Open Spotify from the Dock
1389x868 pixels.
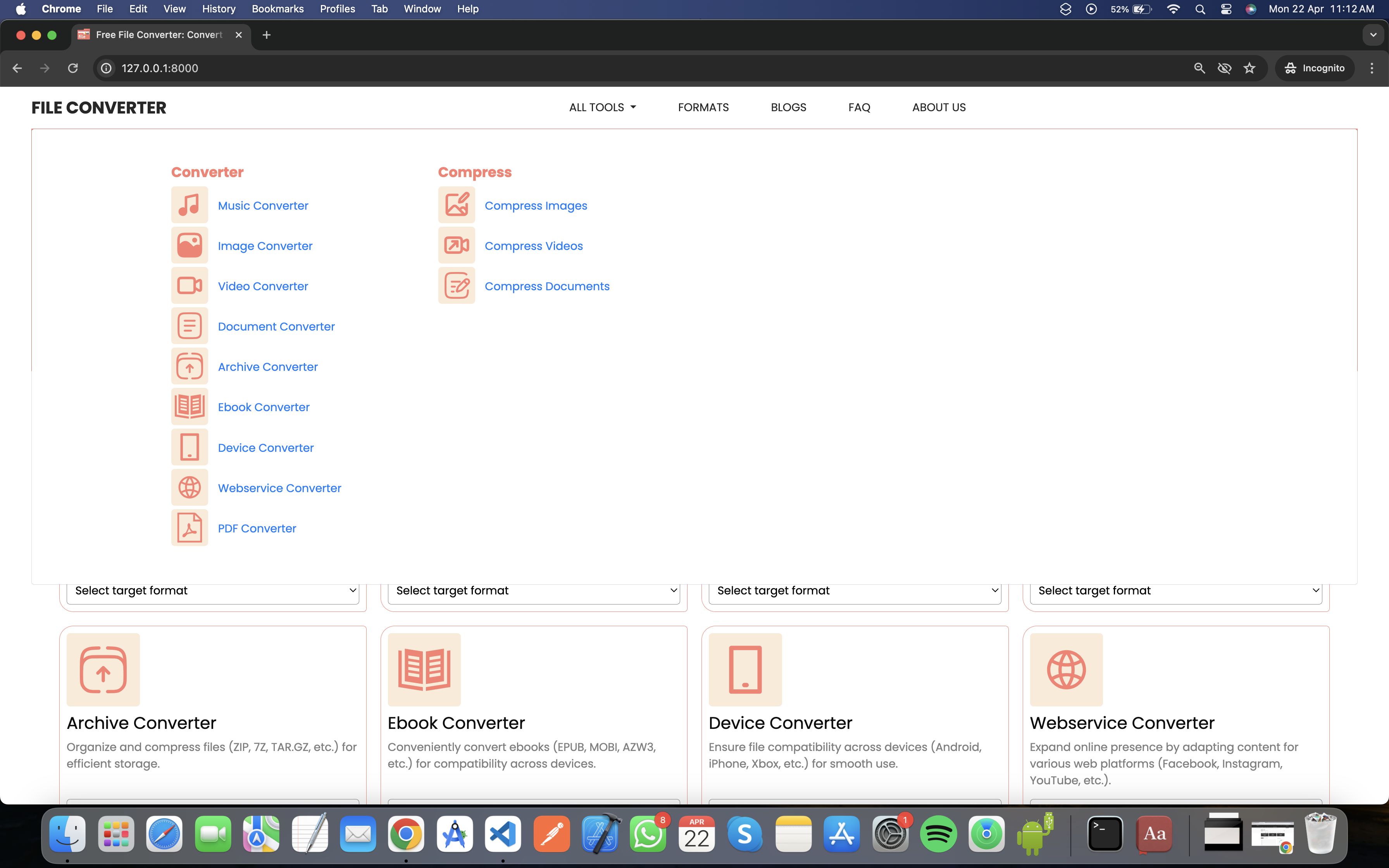coord(938,834)
